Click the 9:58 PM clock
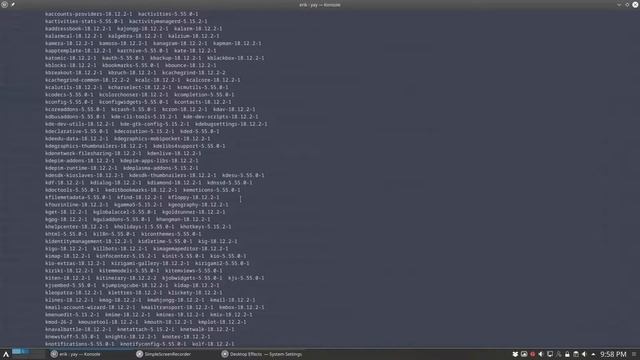The width and height of the screenshot is (640, 360). (613, 354)
